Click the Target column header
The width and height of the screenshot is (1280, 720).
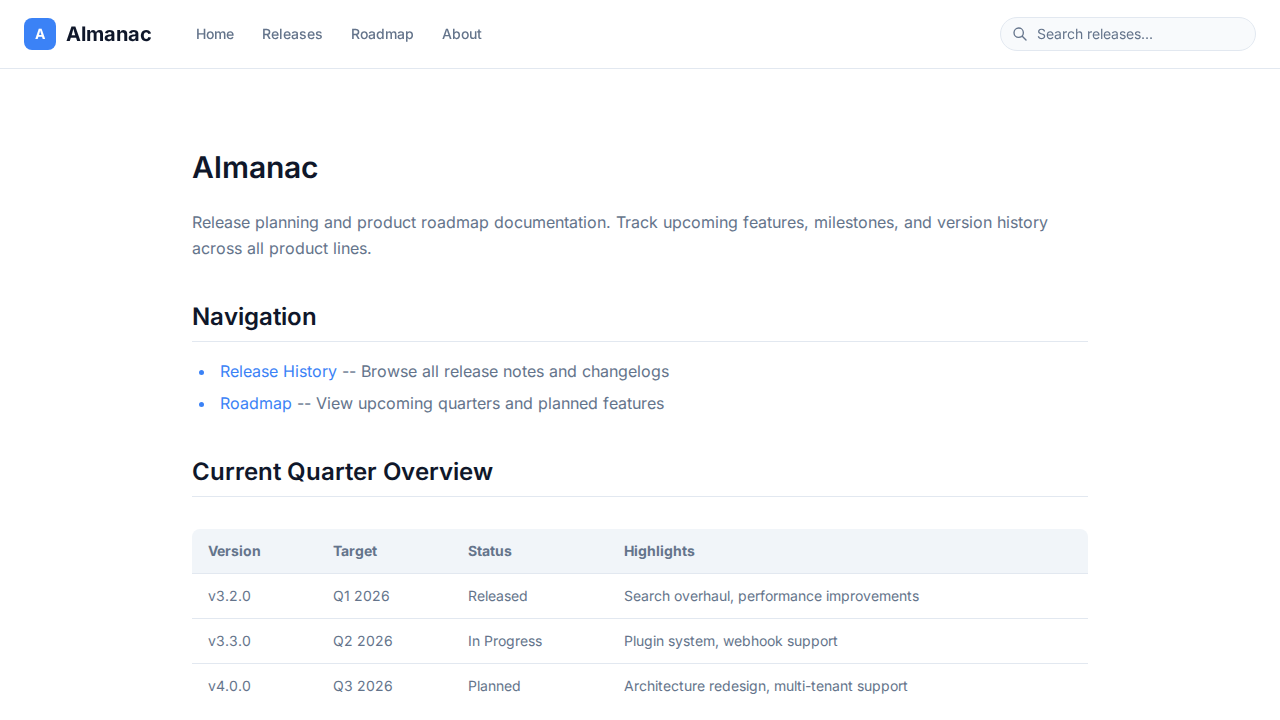pos(355,551)
